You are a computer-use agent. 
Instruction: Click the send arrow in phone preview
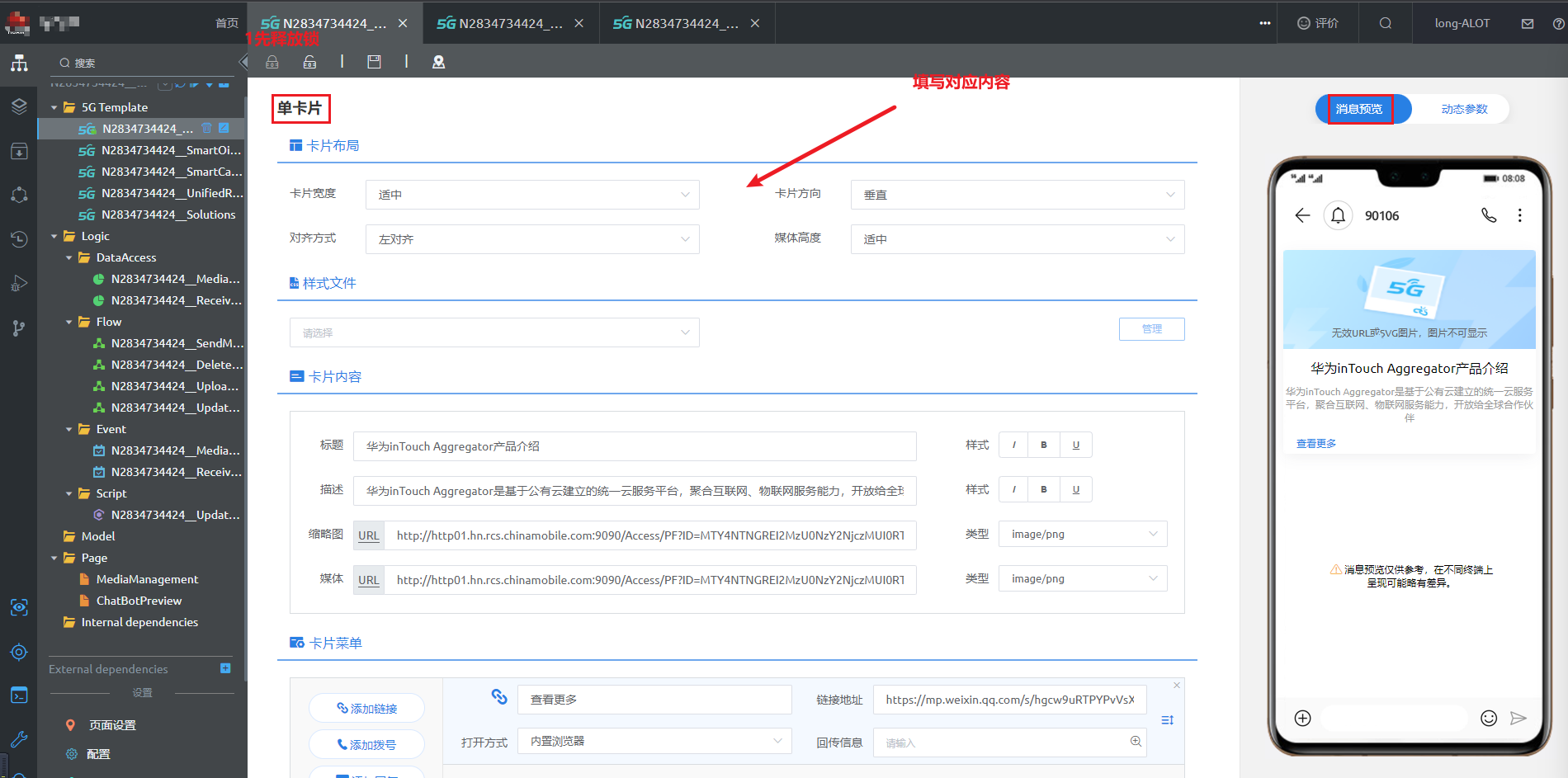pos(1518,718)
